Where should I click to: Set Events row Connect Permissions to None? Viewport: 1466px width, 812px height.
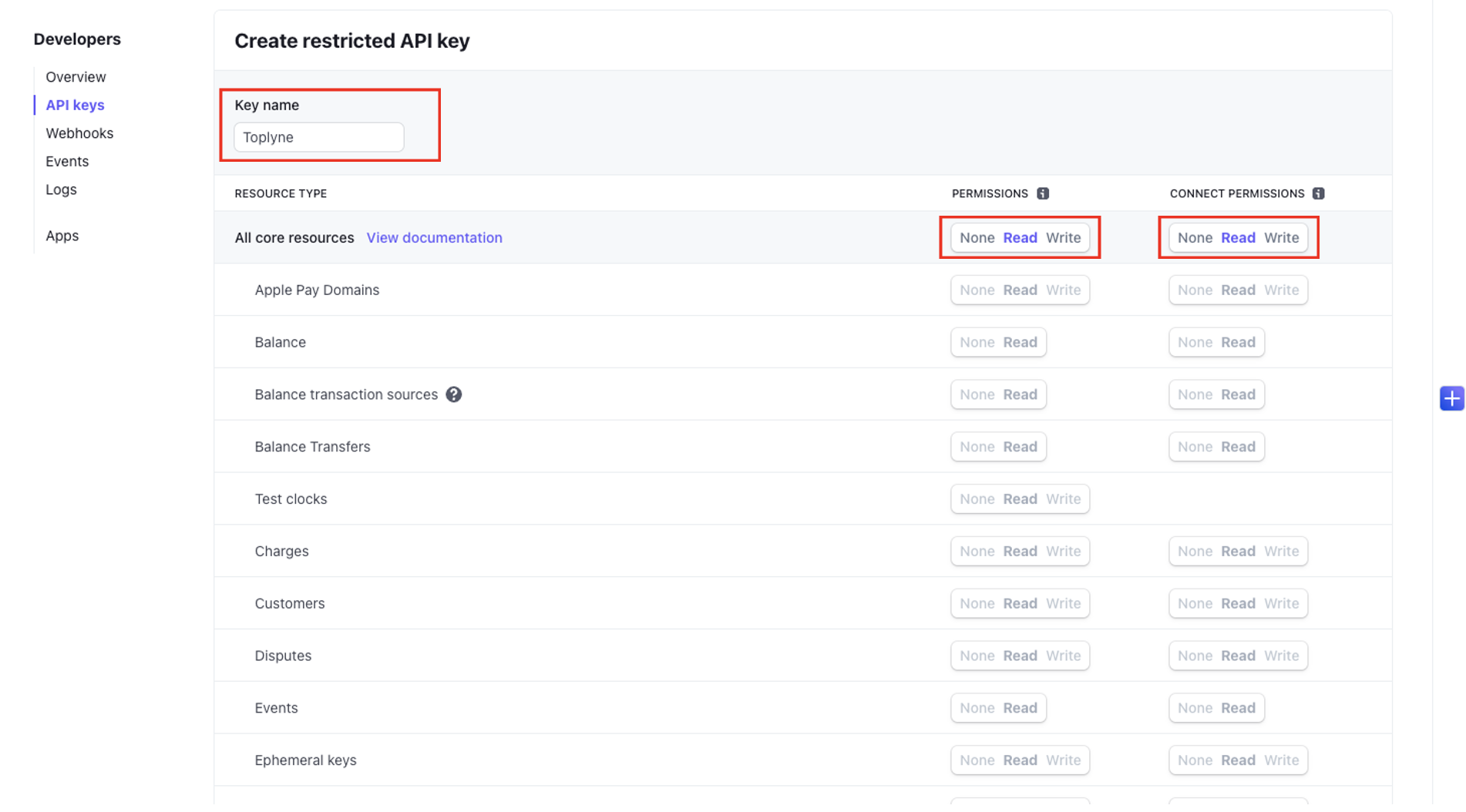1195,709
